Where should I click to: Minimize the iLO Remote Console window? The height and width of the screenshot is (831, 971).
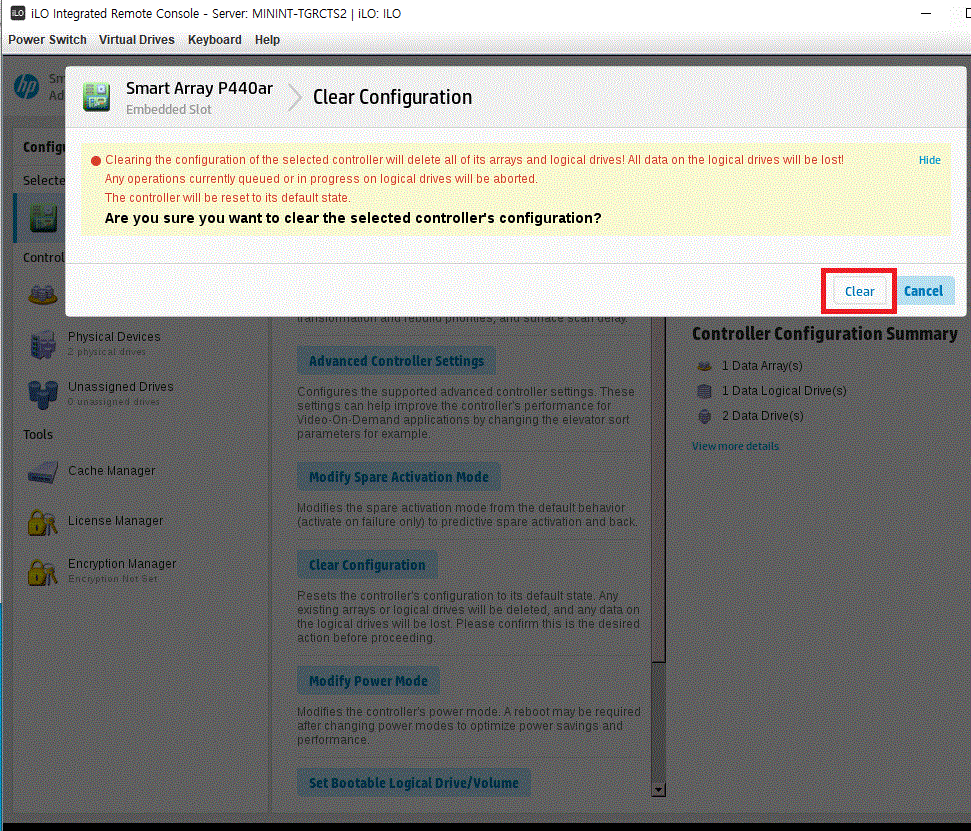[x=926, y=13]
